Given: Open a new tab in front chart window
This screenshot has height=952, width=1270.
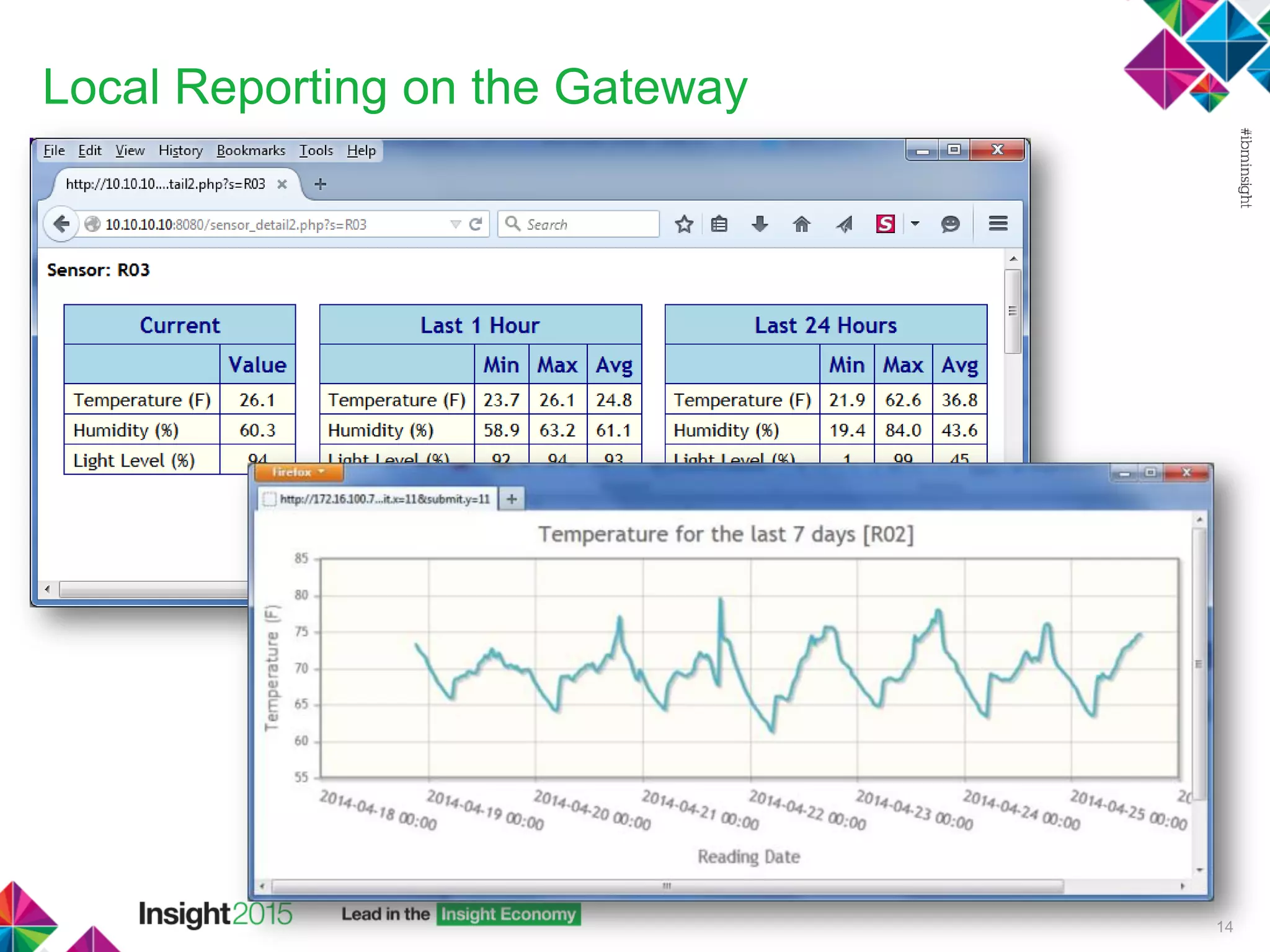Looking at the screenshot, I should [512, 499].
